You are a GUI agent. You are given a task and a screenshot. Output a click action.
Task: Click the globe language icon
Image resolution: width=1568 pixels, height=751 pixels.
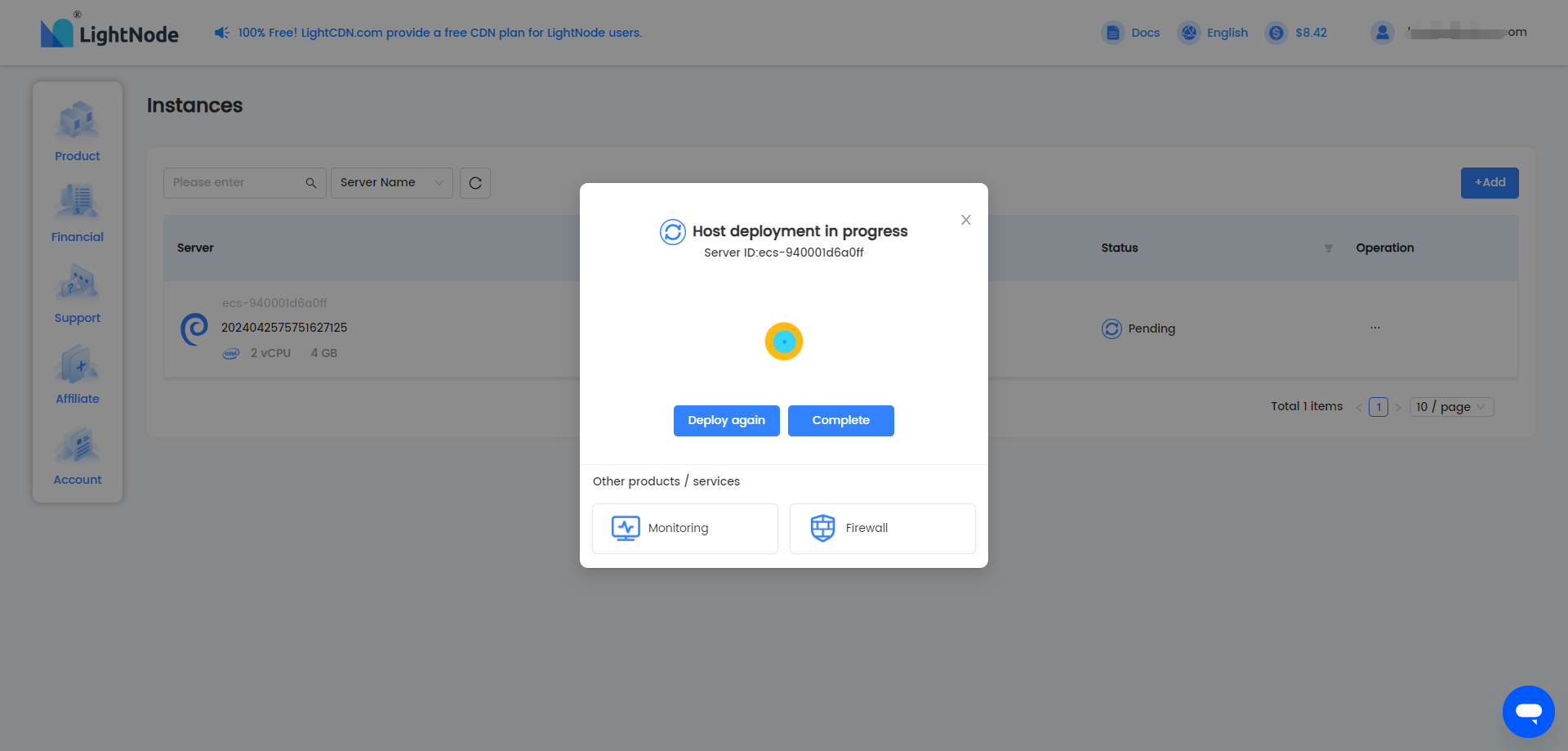click(1189, 33)
